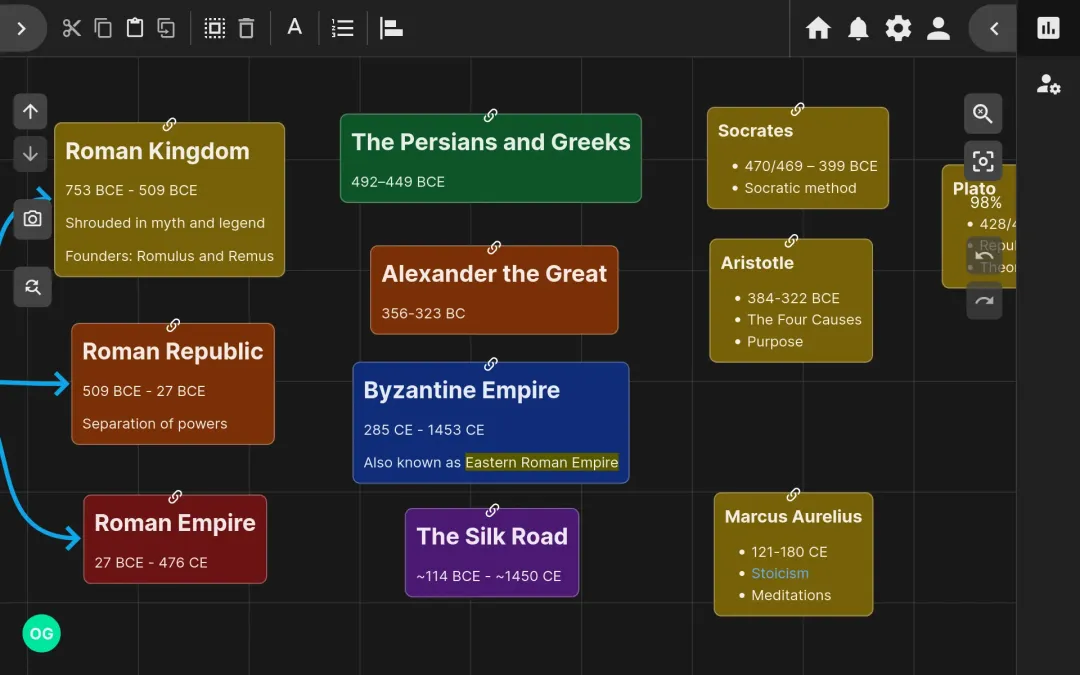Reset zoom with the magnifier button
Viewport: 1080px width, 675px height.
tap(32, 288)
